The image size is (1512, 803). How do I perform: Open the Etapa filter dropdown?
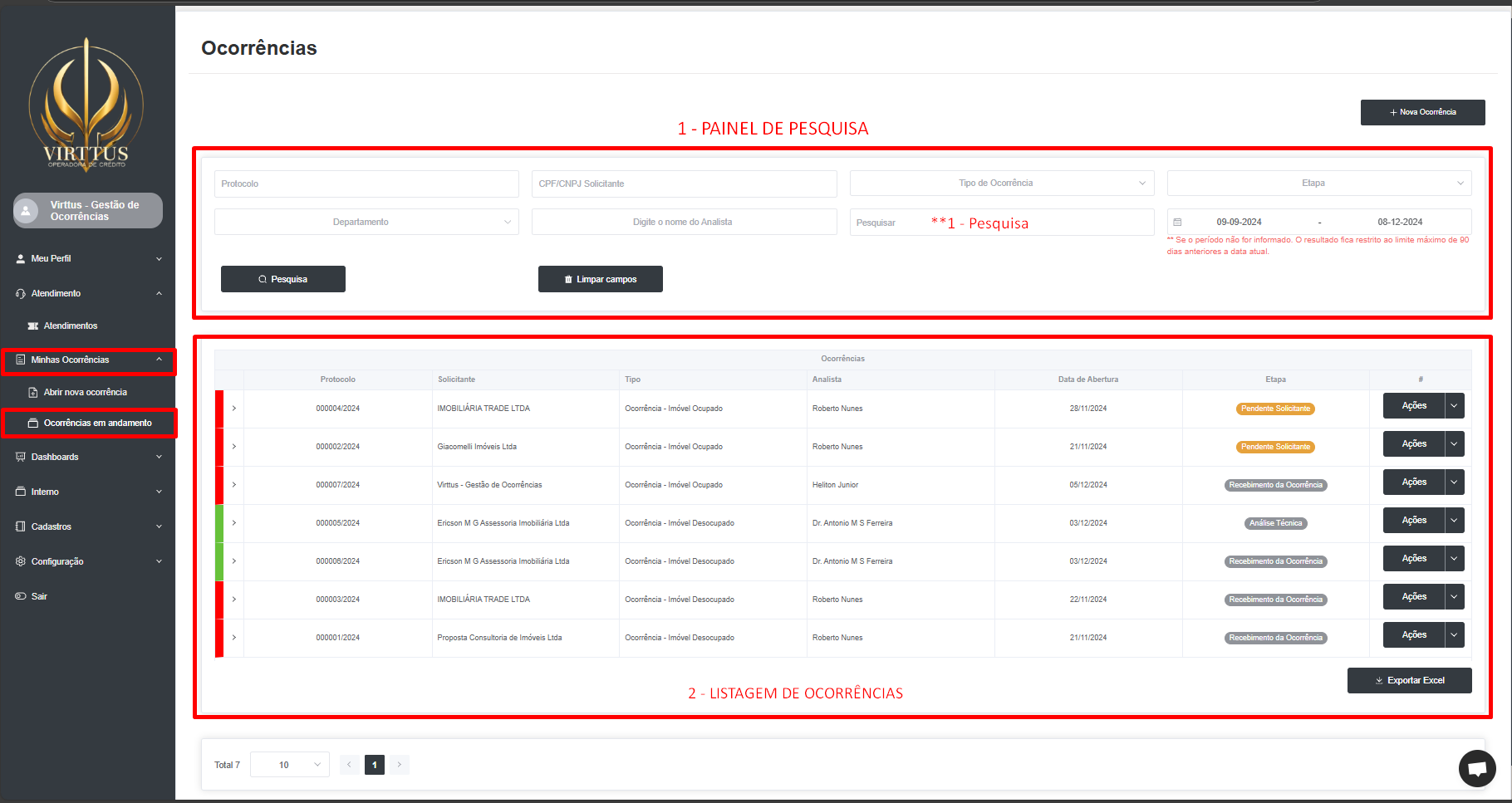pyautogui.click(x=1318, y=184)
